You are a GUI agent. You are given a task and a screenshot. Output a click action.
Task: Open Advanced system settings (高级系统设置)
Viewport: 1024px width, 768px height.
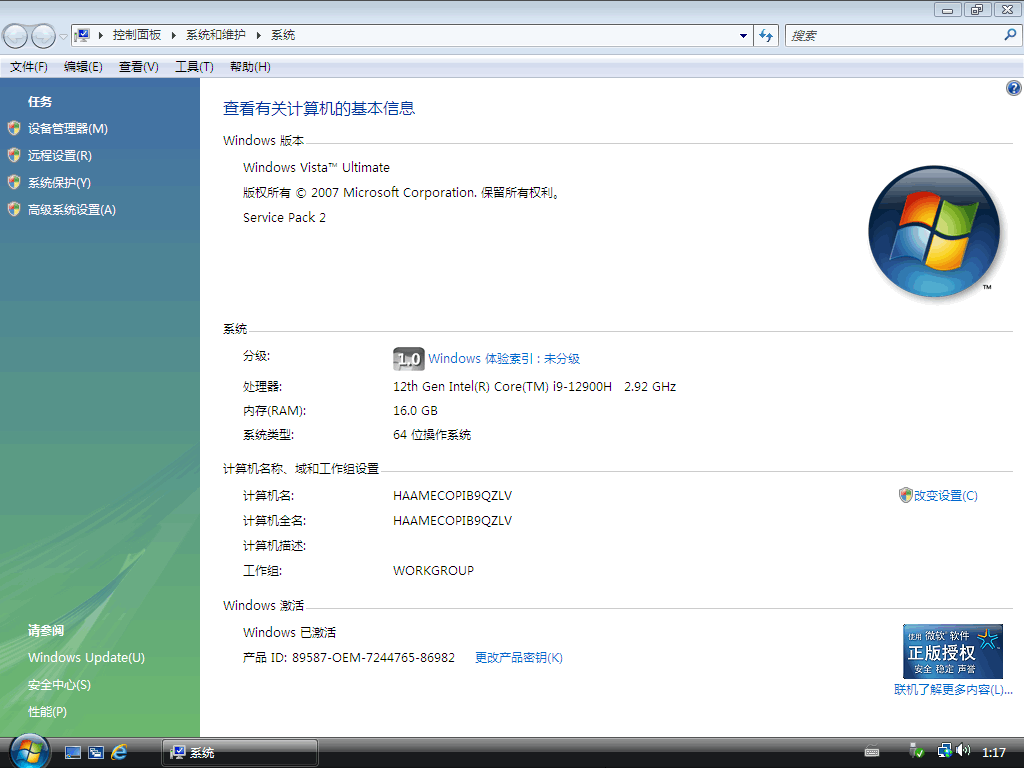[71, 210]
